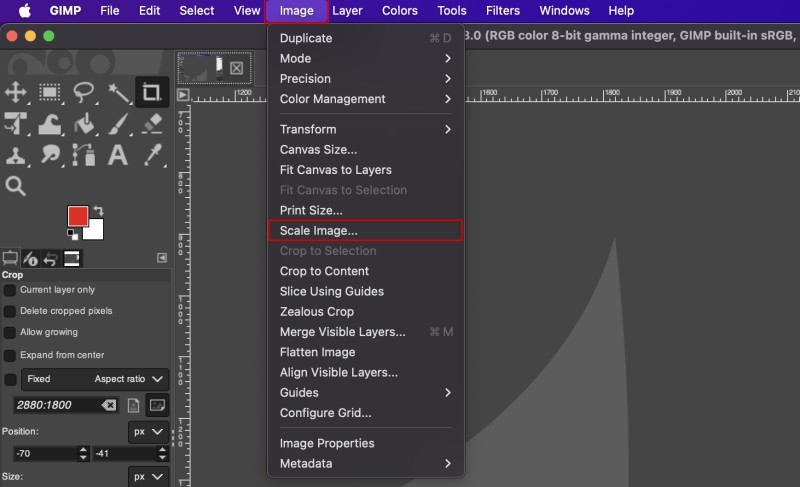Open the Position unit px dropdown
The height and width of the screenshot is (487, 800).
pyautogui.click(x=148, y=431)
